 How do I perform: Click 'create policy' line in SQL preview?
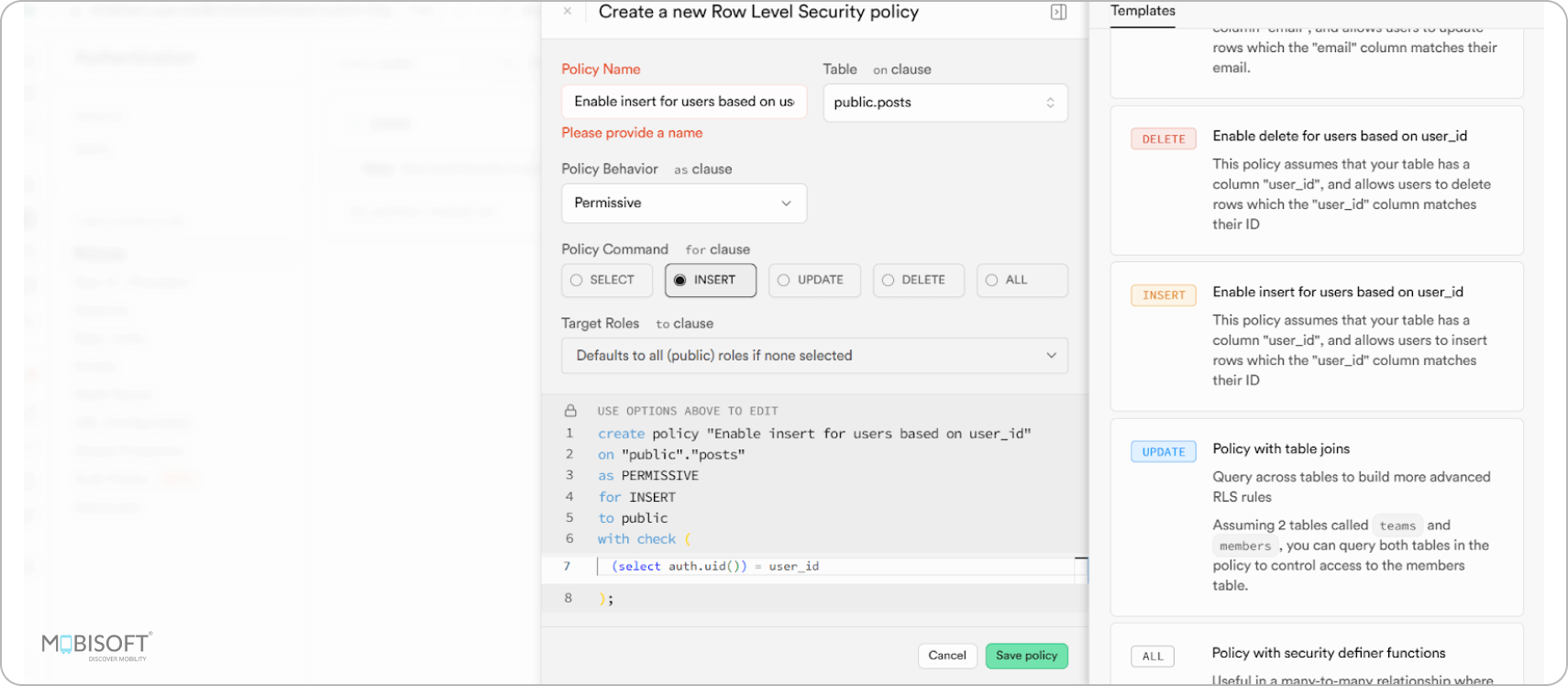coord(814,434)
